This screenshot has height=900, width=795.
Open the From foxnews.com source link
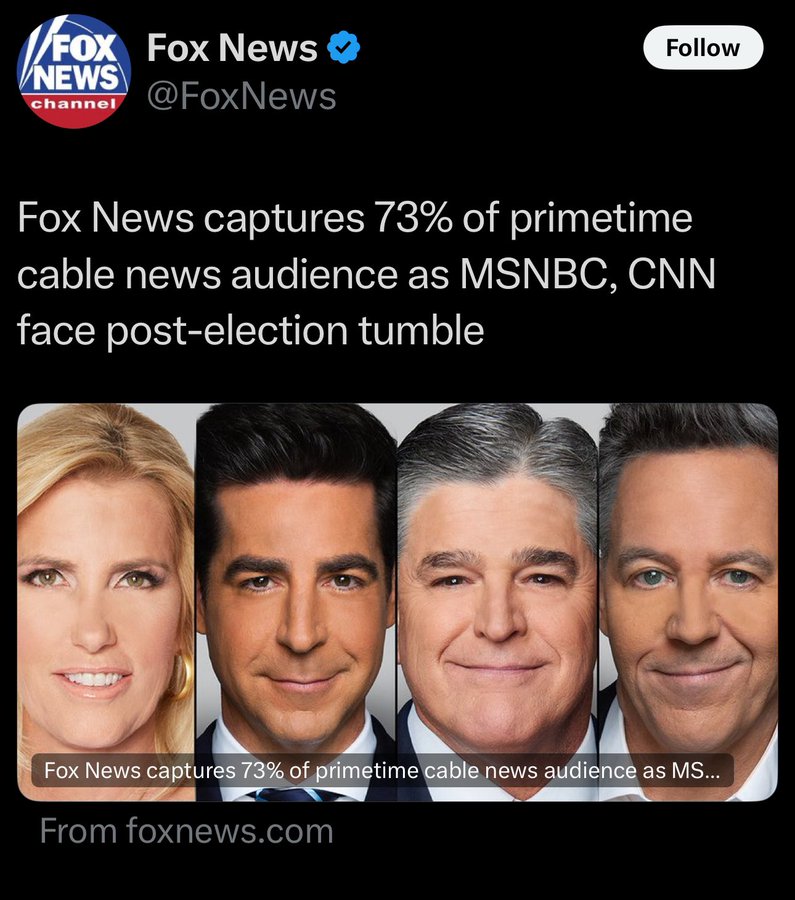tap(187, 831)
